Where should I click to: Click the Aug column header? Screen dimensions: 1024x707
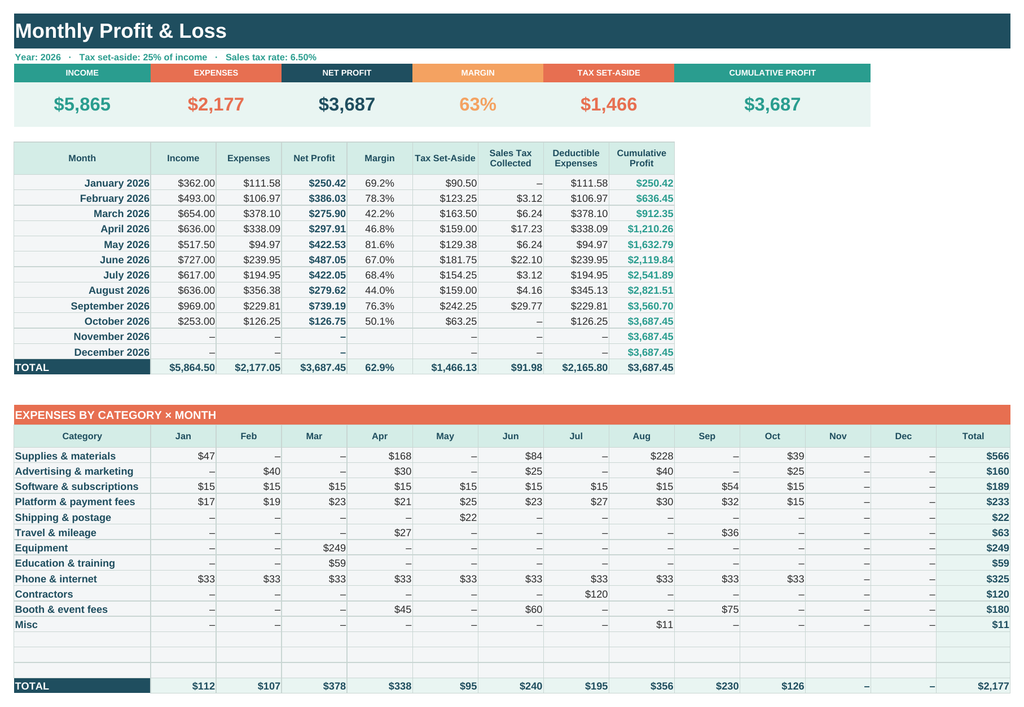tap(641, 436)
